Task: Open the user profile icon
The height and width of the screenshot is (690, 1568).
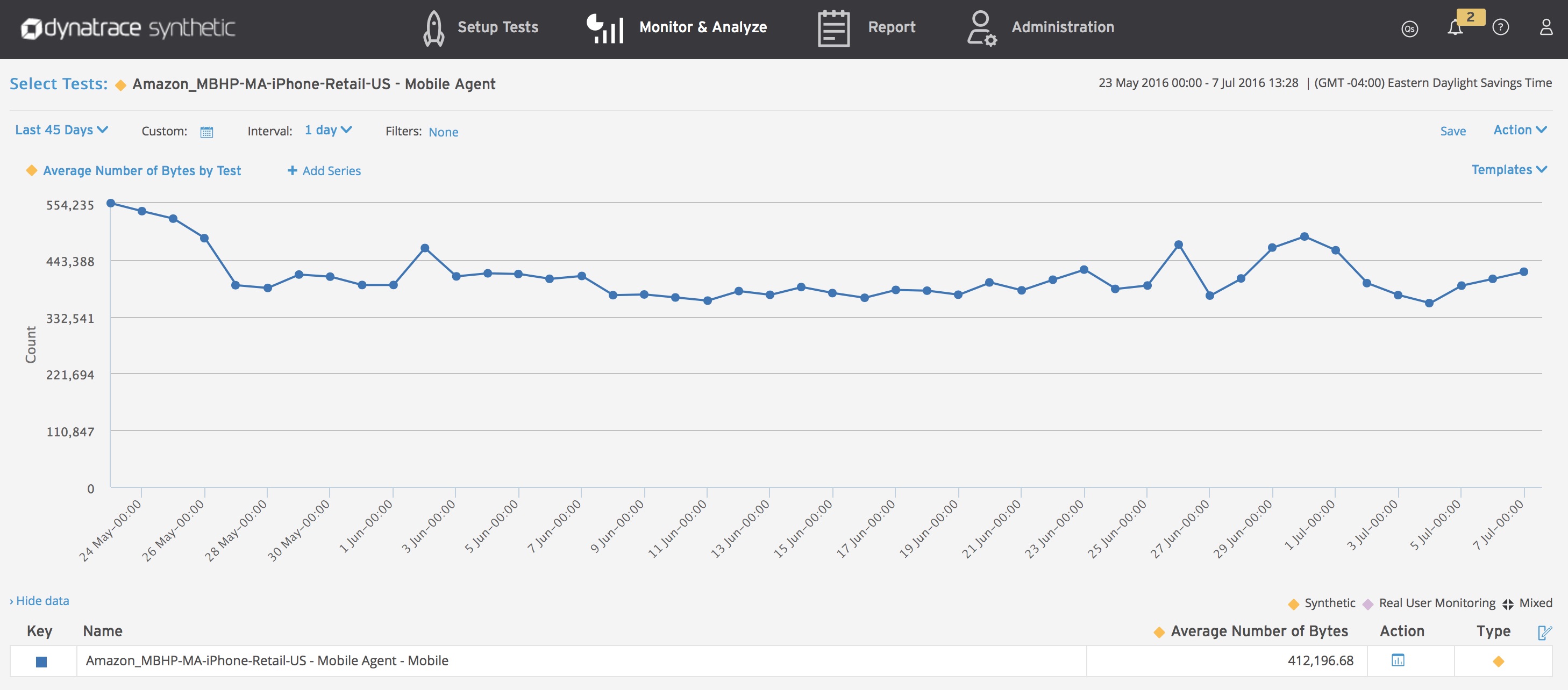Action: [x=1546, y=27]
